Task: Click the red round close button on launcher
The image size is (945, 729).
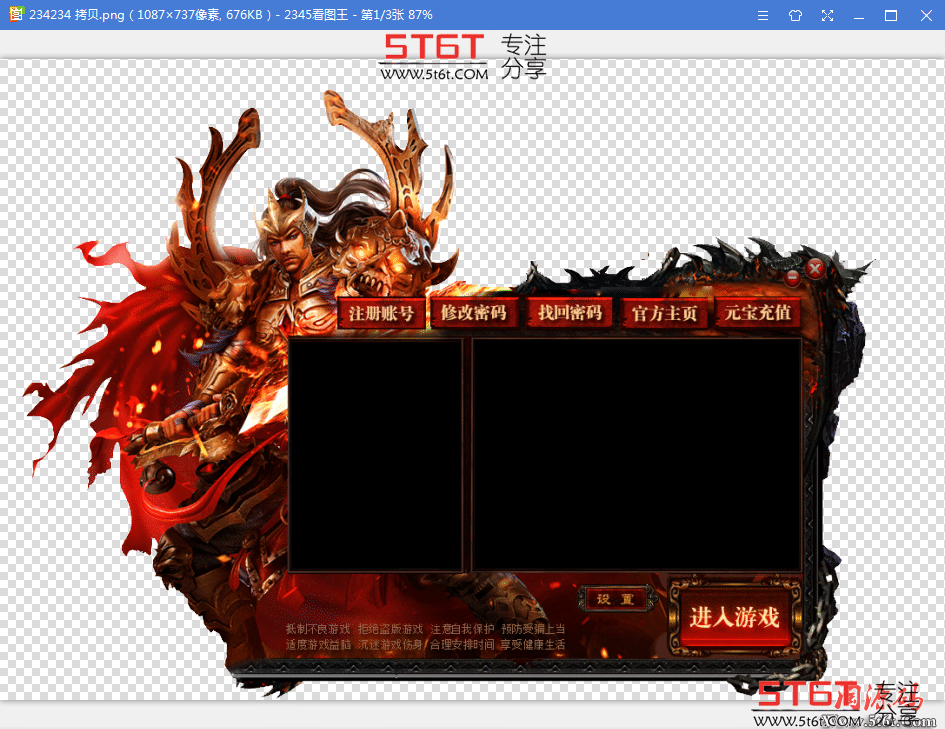Action: (x=815, y=269)
